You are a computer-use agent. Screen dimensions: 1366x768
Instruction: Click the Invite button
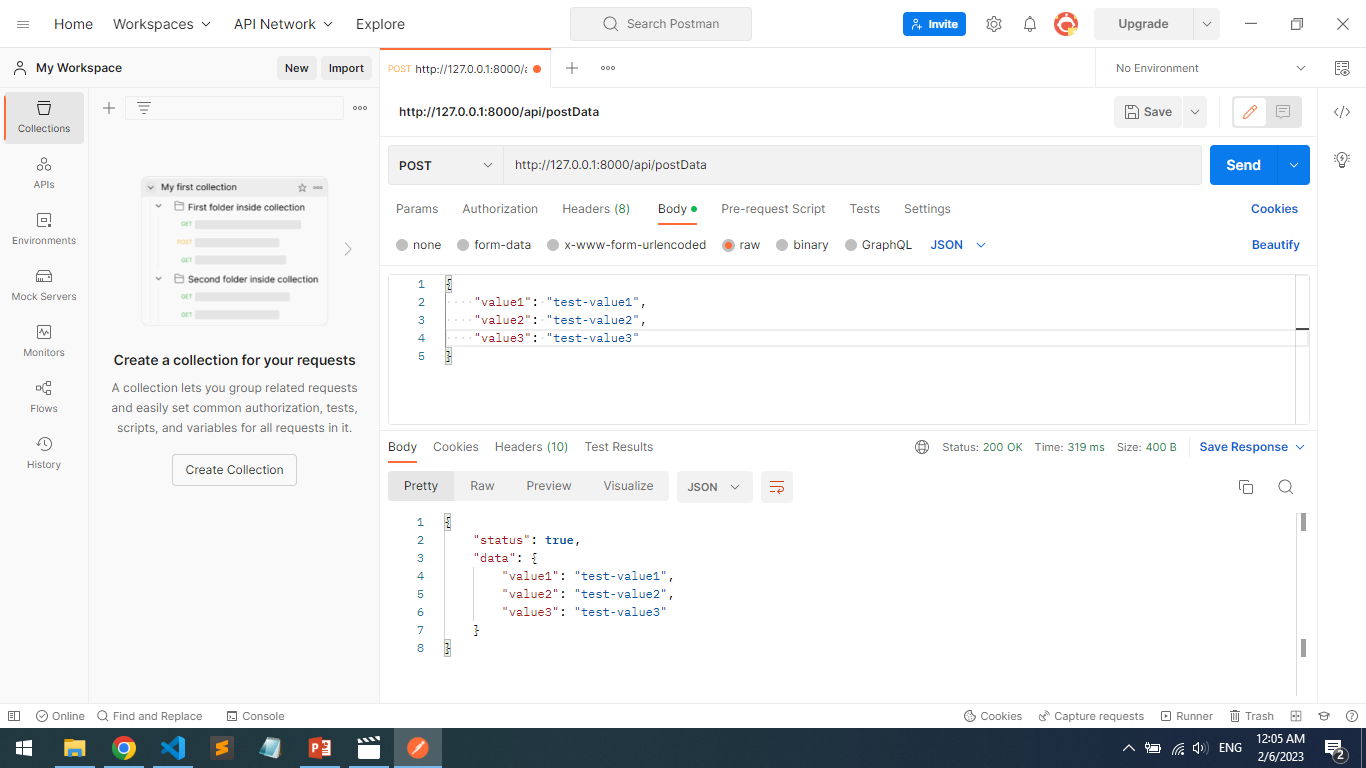(934, 24)
